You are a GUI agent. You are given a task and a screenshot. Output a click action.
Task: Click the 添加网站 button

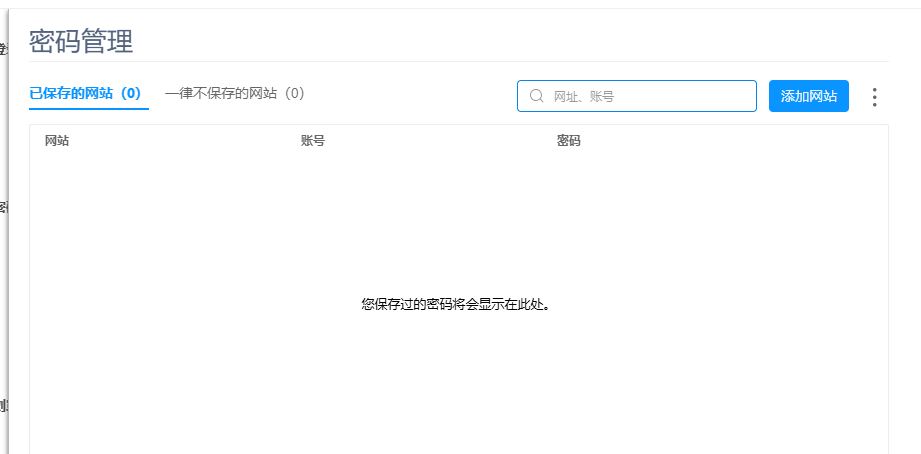pyautogui.click(x=809, y=96)
